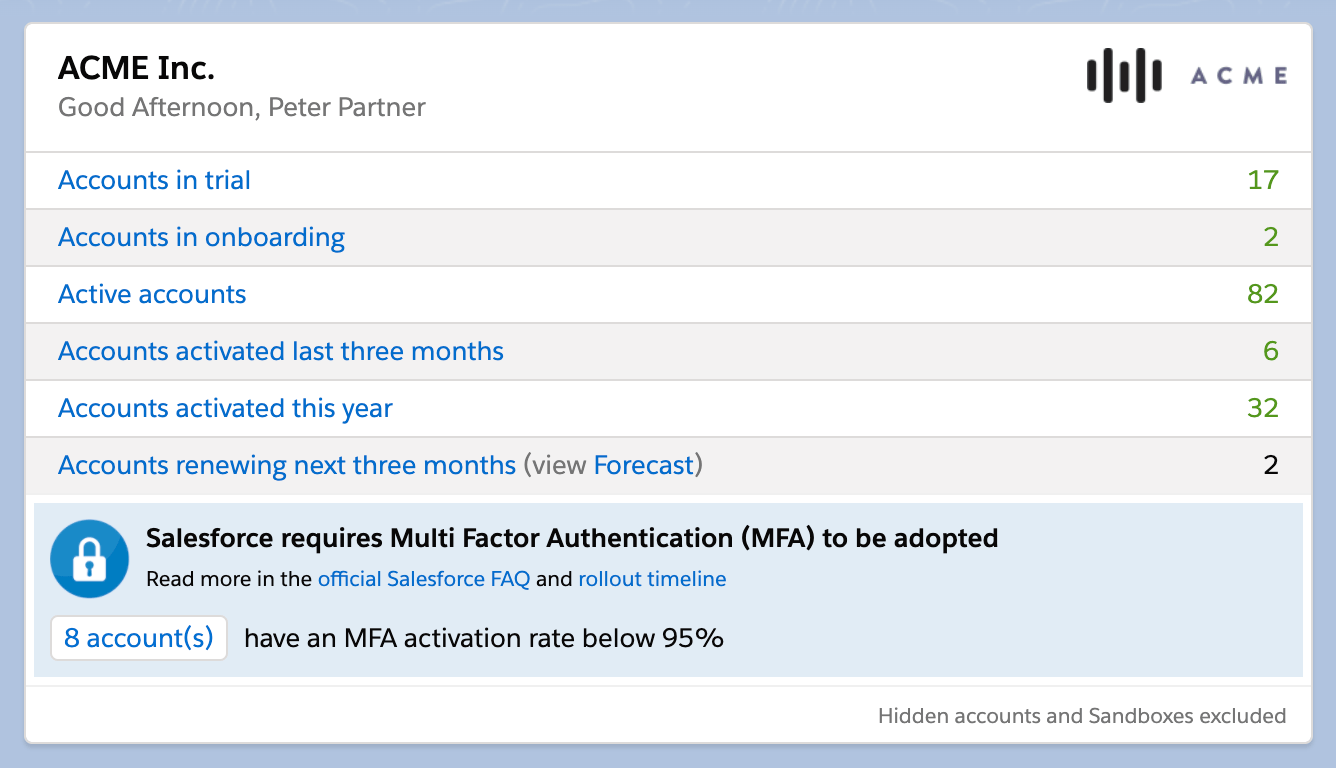1336x768 pixels.
Task: Open Accounts activated last three months
Action: 281,351
